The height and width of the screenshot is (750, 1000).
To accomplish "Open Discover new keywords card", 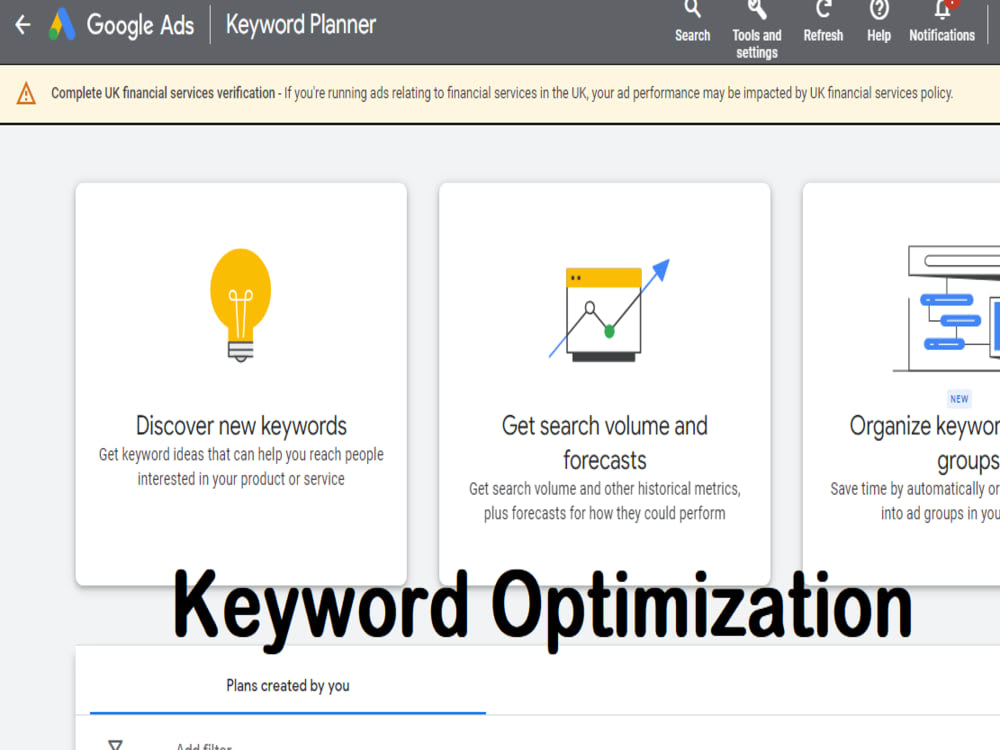I will click(241, 384).
